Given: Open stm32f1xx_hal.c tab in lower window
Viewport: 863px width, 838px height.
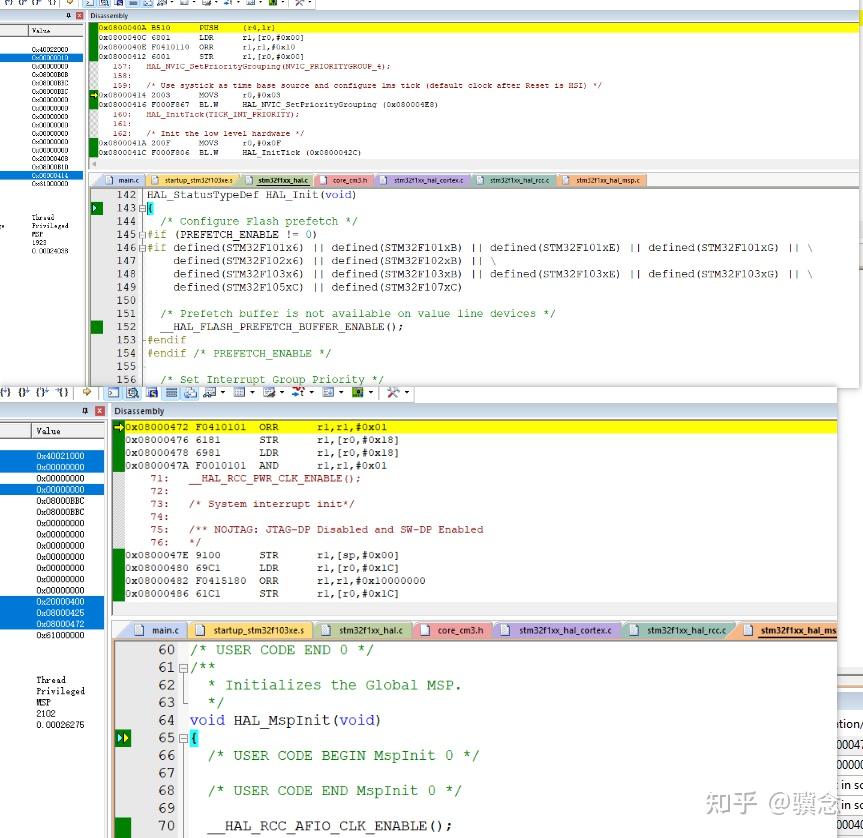Looking at the screenshot, I should pyautogui.click(x=363, y=631).
